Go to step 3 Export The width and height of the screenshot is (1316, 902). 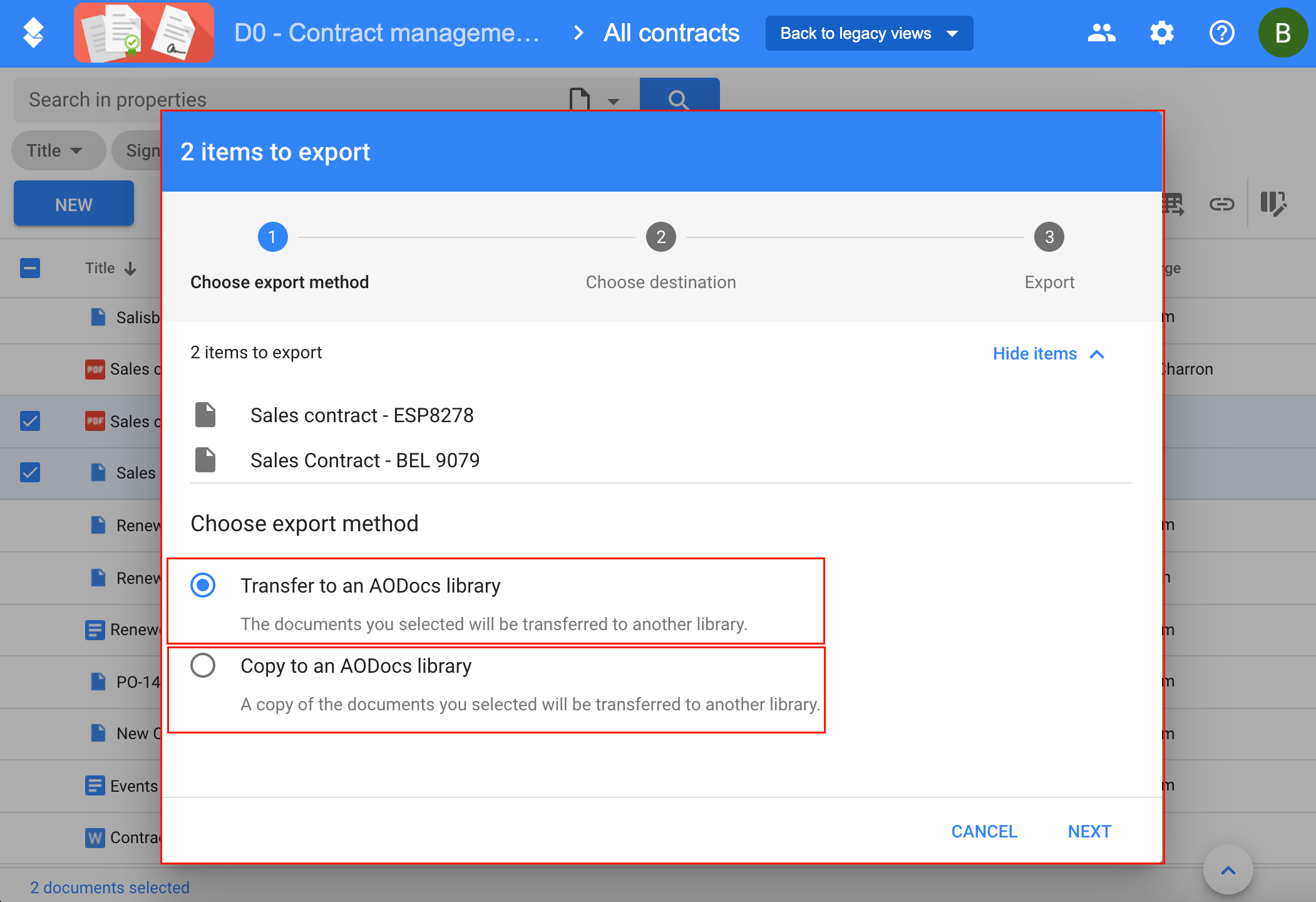(x=1049, y=237)
